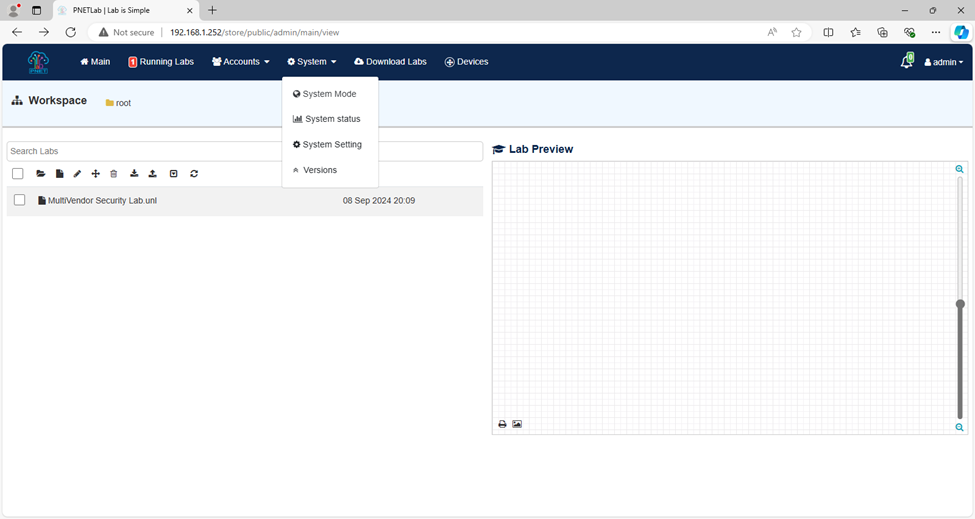Close the PNETLab browser tab

tap(190, 11)
